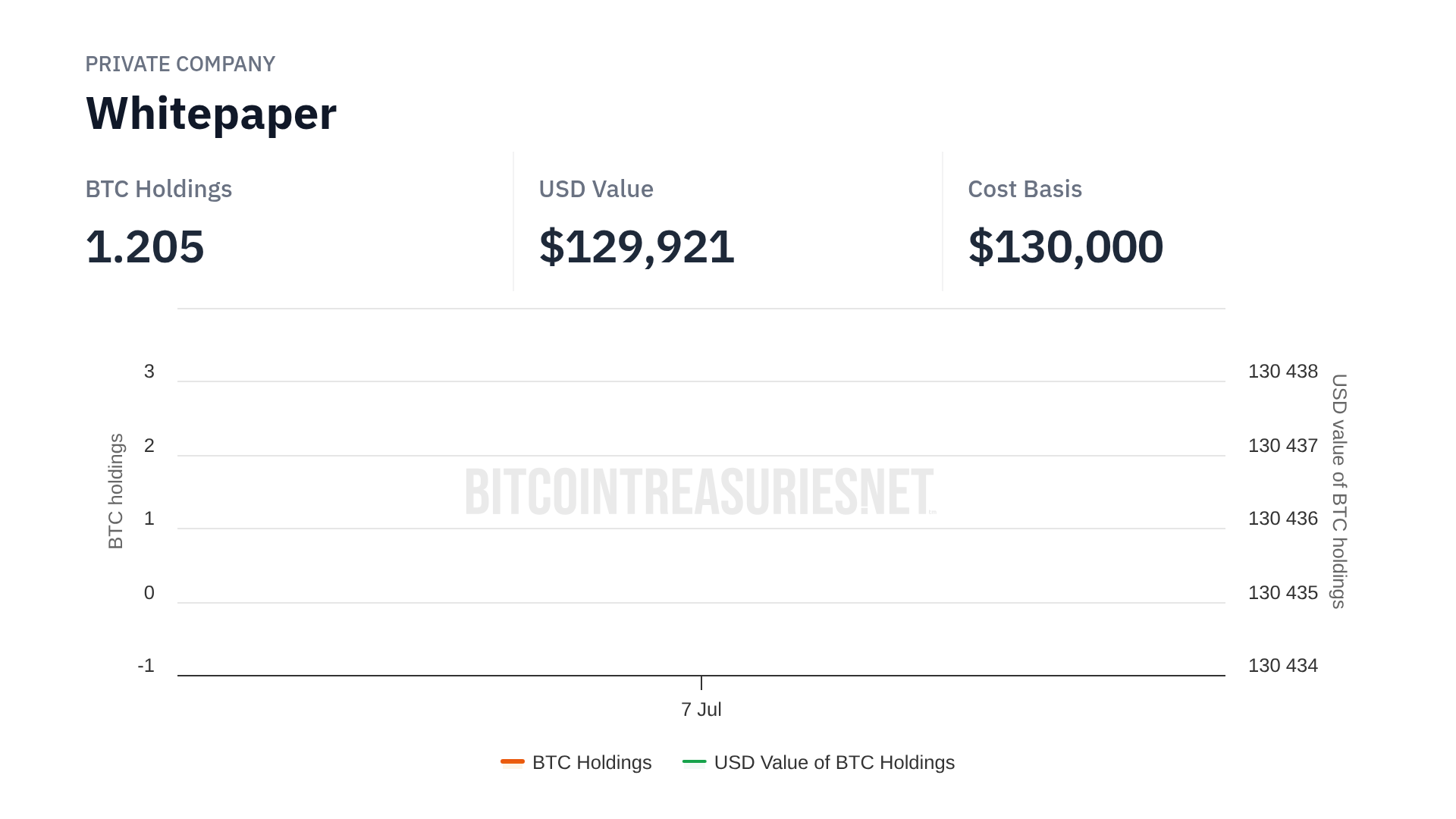Click the Cost Basis heading
Screen dimensions: 1456x819
coord(1025,189)
